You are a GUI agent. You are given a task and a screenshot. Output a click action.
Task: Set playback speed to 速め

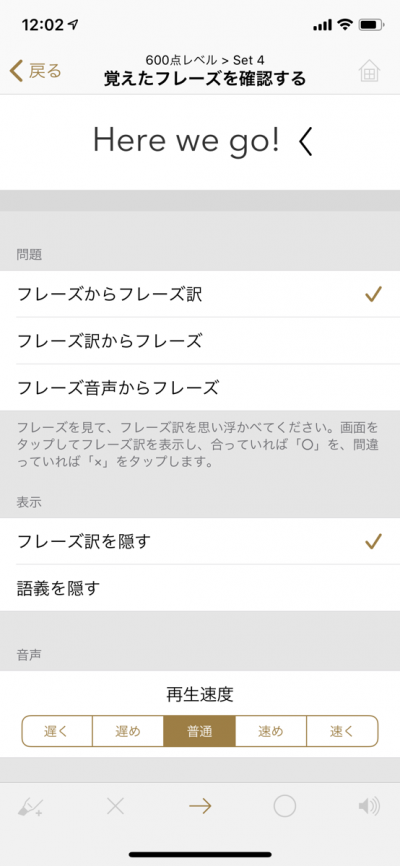point(271,731)
